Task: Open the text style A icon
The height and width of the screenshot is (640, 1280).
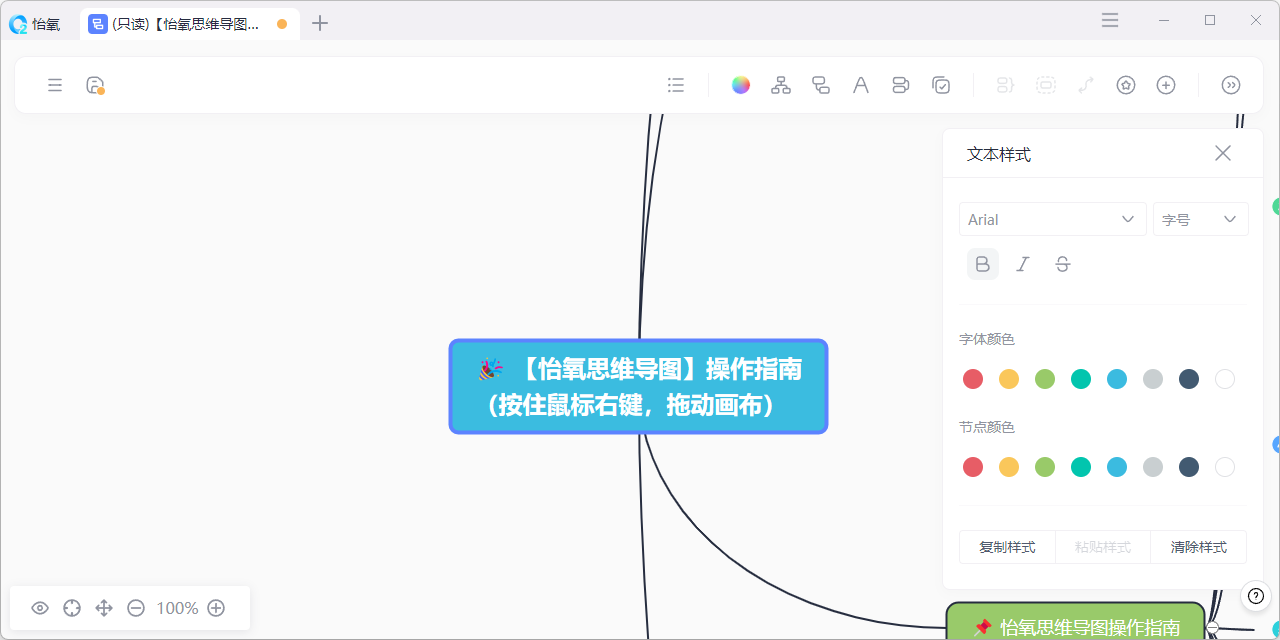Action: click(861, 85)
